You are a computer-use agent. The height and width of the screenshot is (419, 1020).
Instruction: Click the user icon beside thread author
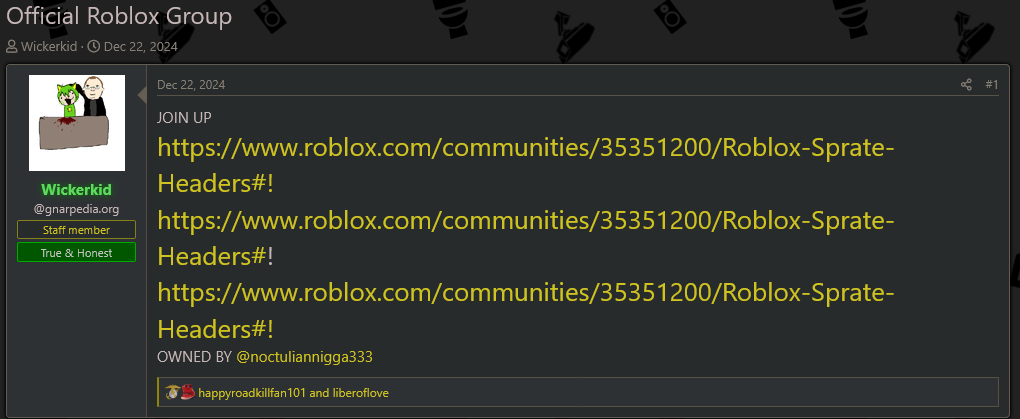pos(12,47)
